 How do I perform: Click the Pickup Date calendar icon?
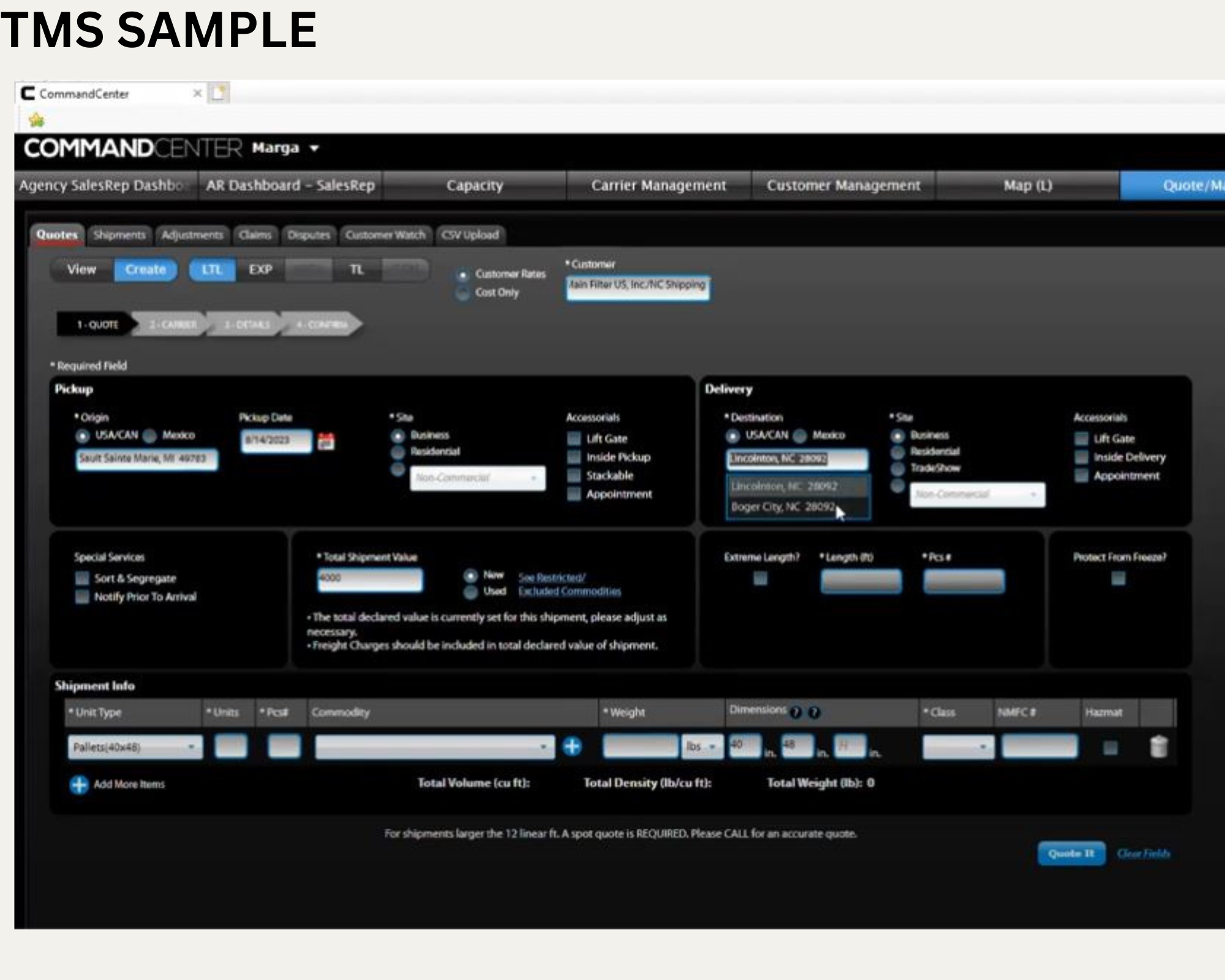click(x=326, y=441)
